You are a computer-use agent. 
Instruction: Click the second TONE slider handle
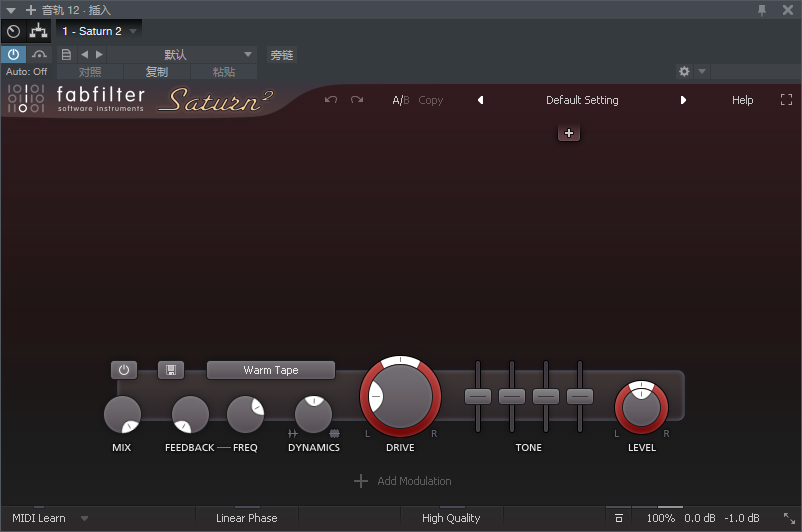pos(512,396)
